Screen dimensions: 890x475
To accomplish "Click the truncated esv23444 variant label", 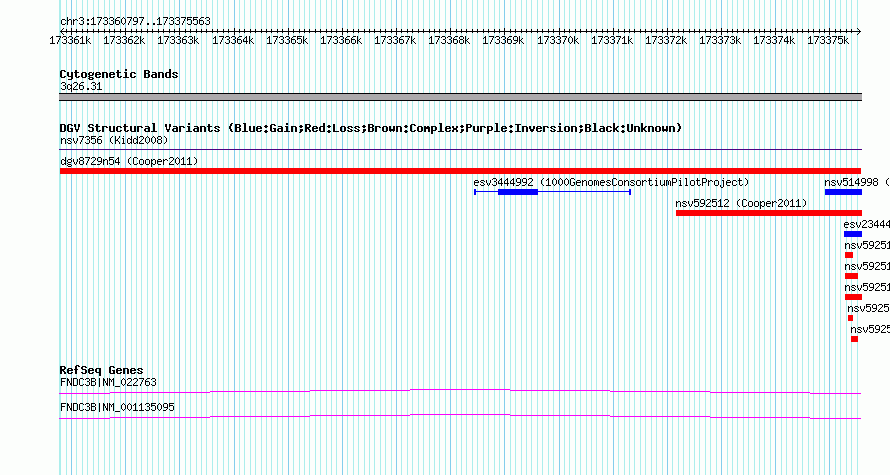I will pyautogui.click(x=867, y=225).
